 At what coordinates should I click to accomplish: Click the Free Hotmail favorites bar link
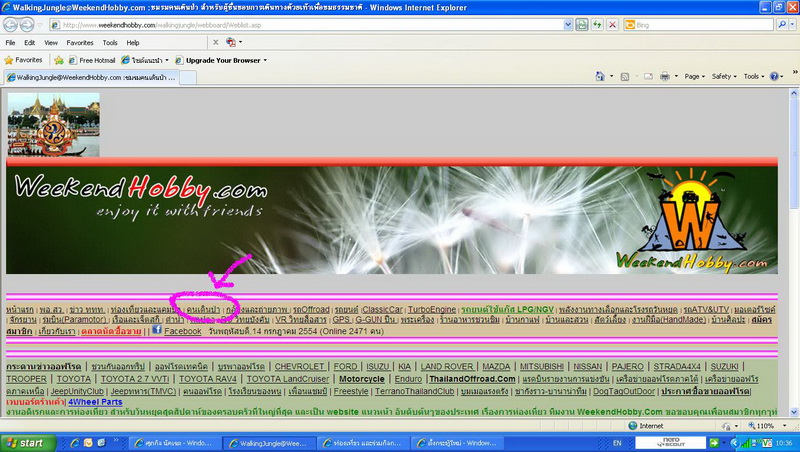click(98, 60)
